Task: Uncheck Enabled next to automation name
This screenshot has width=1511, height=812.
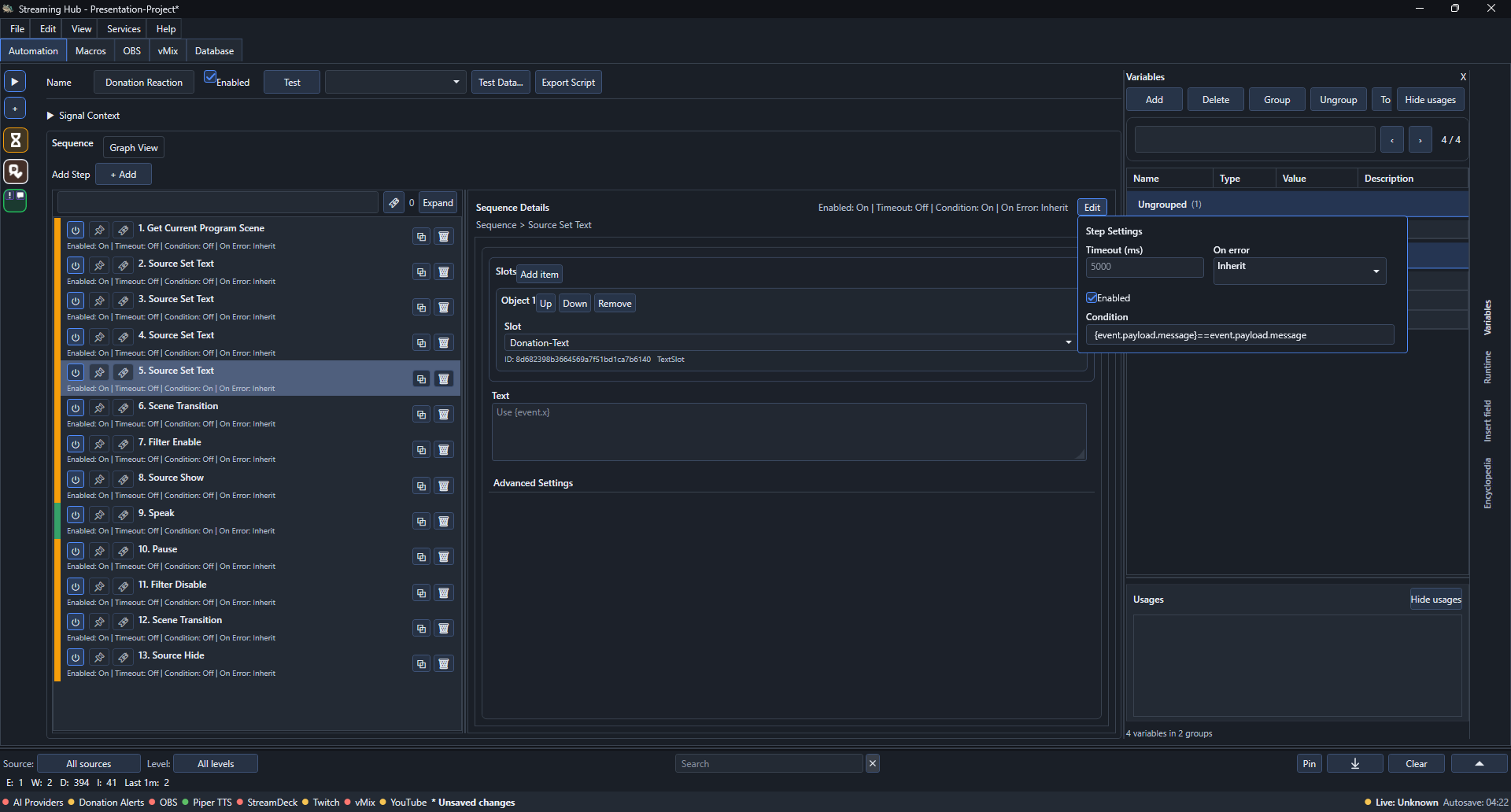Action: click(x=210, y=77)
